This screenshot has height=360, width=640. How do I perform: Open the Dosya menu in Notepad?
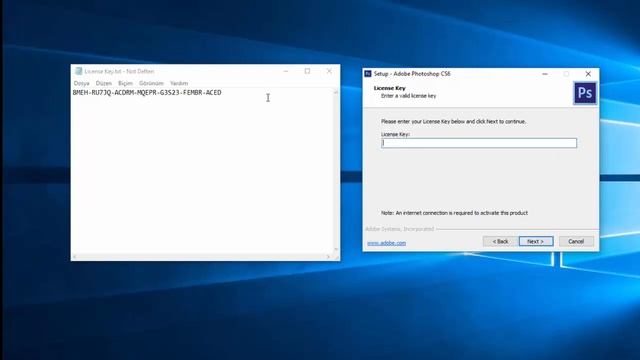click(x=81, y=83)
